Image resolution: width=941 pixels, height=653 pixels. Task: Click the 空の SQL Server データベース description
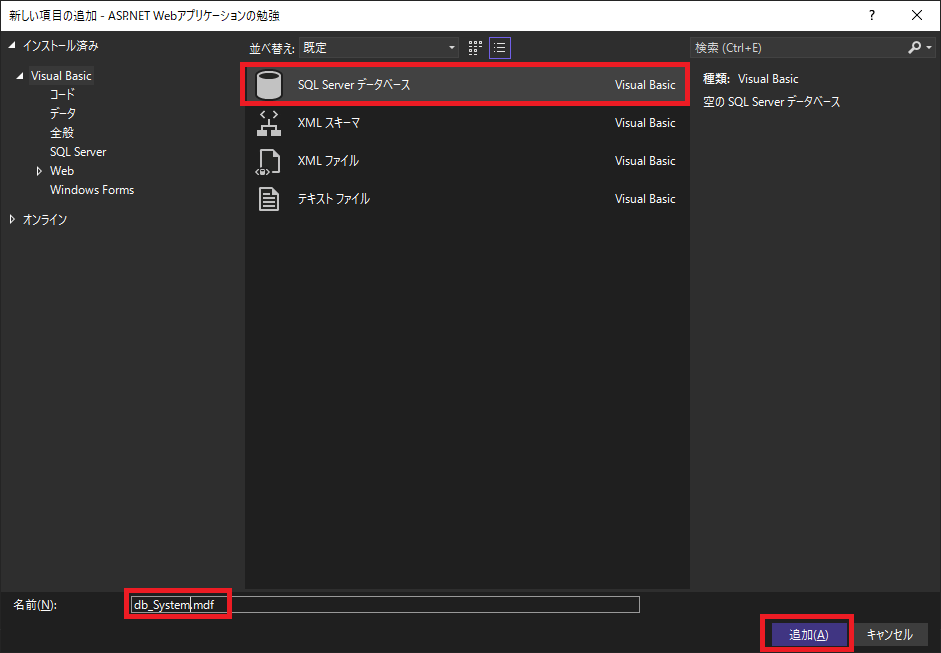pyautogui.click(x=771, y=102)
